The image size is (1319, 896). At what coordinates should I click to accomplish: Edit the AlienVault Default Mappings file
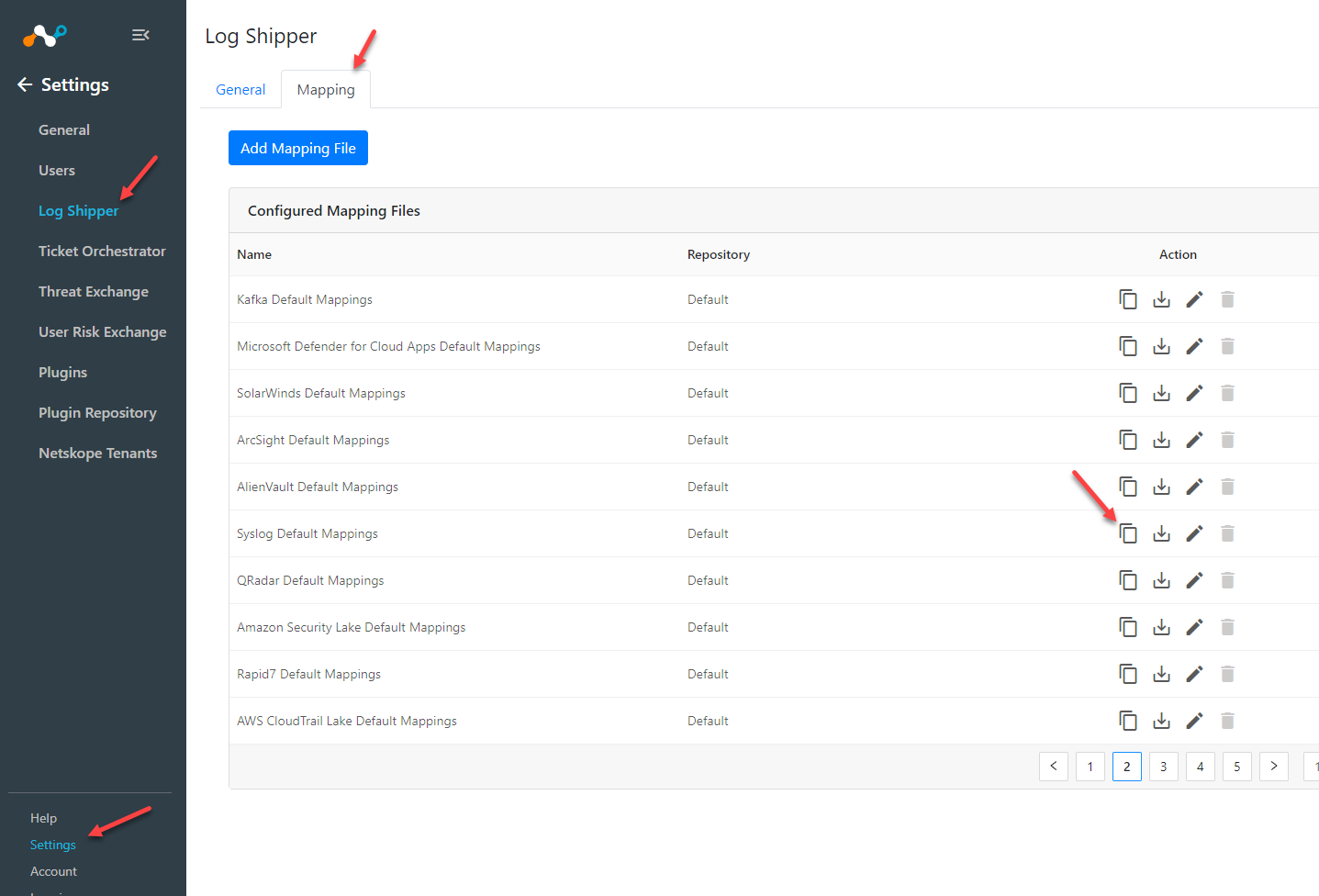tap(1194, 487)
